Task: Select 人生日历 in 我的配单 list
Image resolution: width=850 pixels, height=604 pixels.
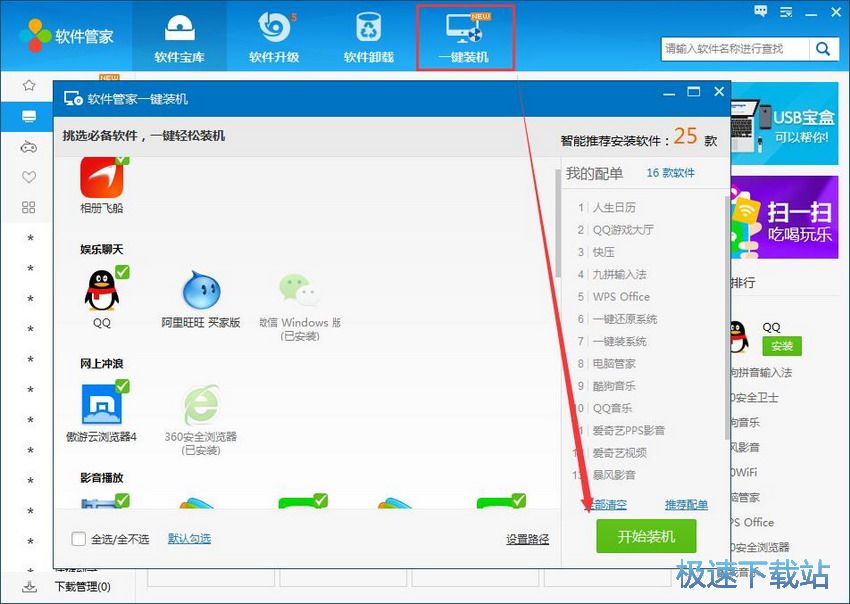Action: pos(614,208)
